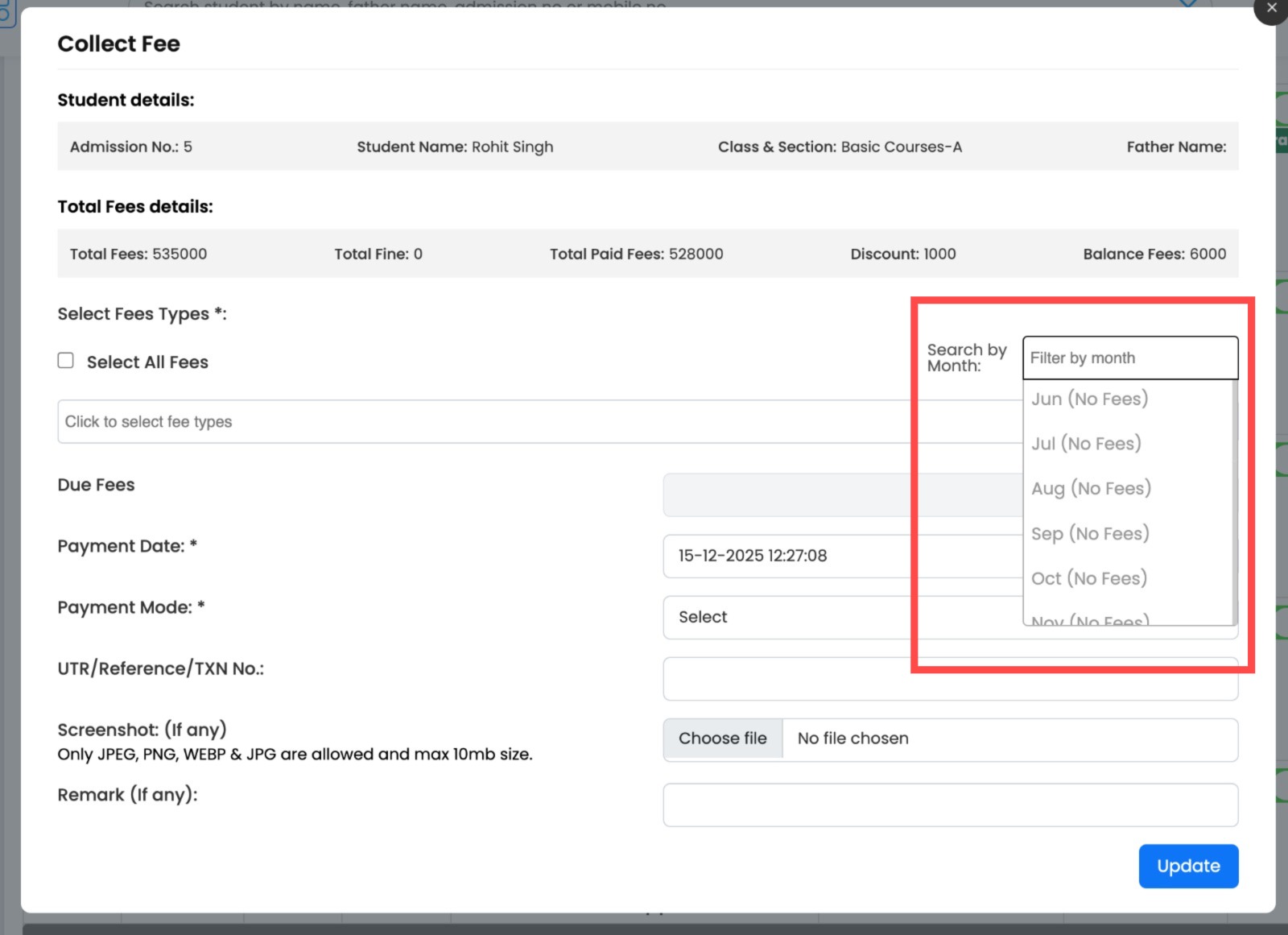Open the Filter by month dropdown
The image size is (1288, 935).
point(1129,357)
